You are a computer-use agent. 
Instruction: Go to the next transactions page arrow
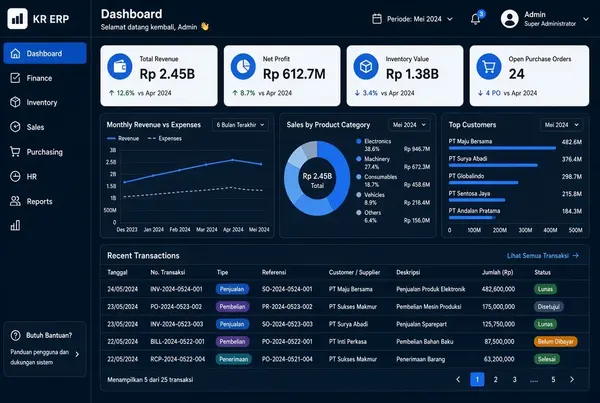click(x=572, y=380)
